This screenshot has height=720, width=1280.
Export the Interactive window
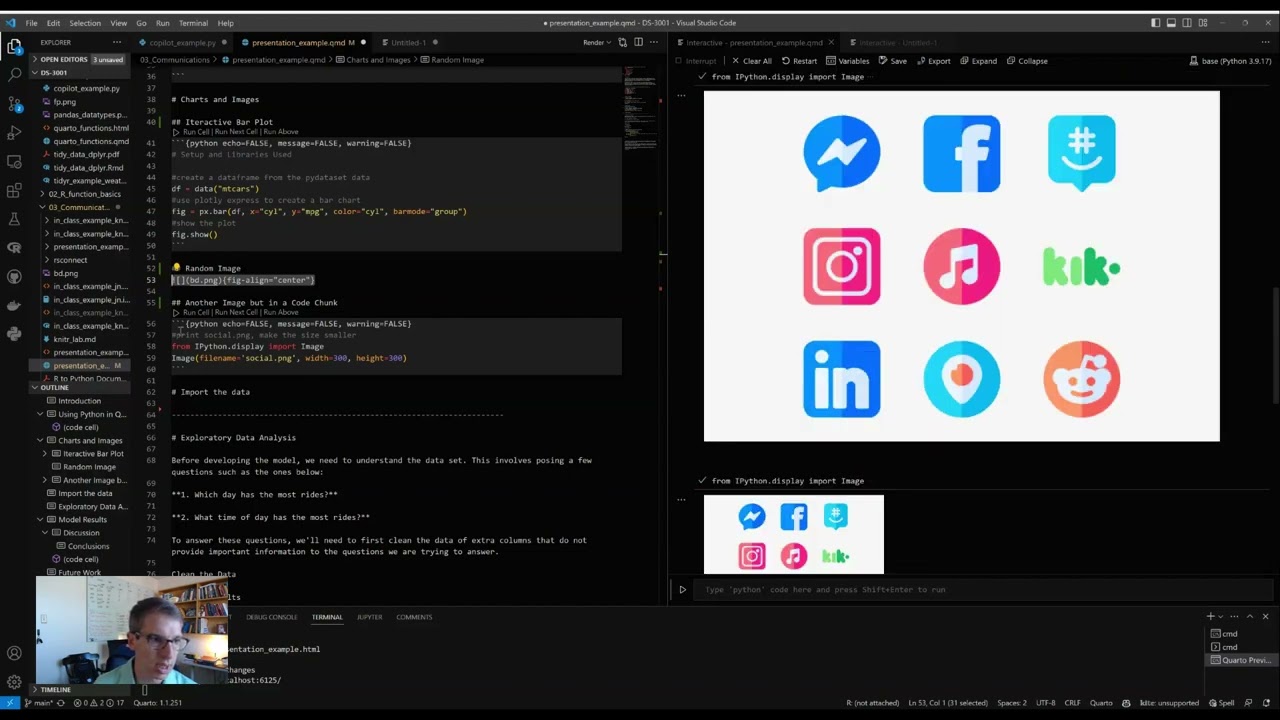click(x=933, y=61)
